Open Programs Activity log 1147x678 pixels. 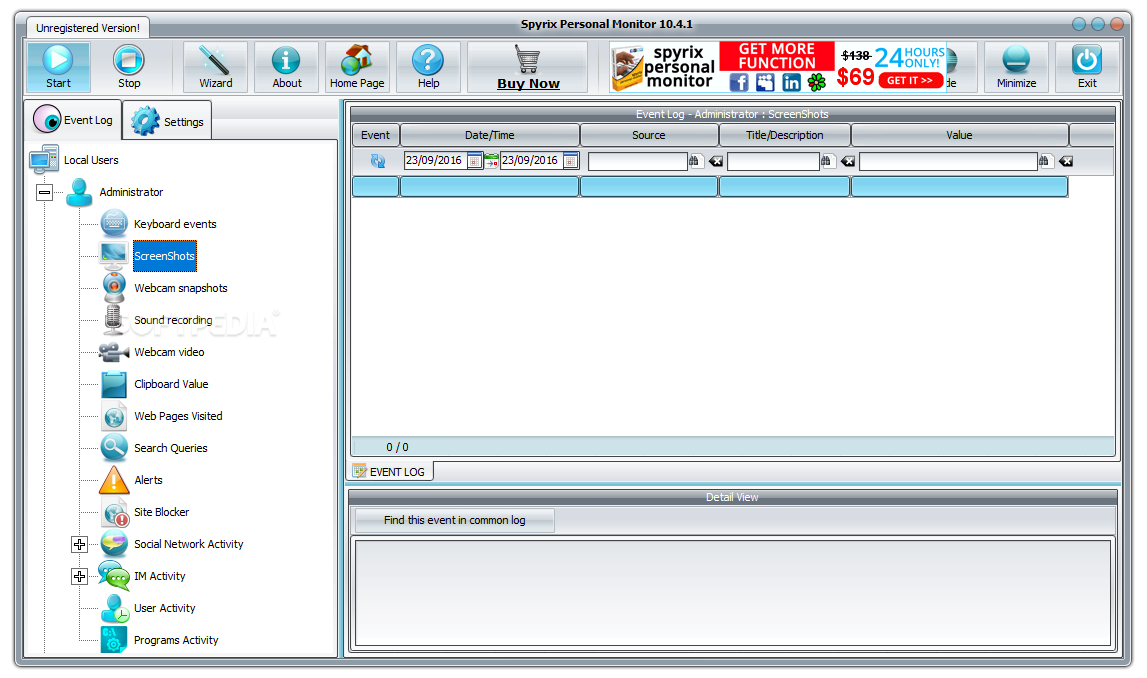176,640
